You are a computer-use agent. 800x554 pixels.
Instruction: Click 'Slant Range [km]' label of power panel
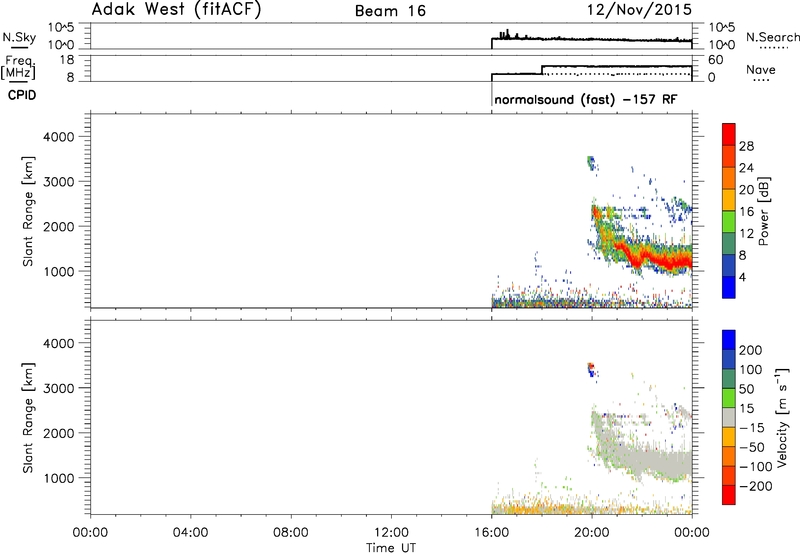28,211
